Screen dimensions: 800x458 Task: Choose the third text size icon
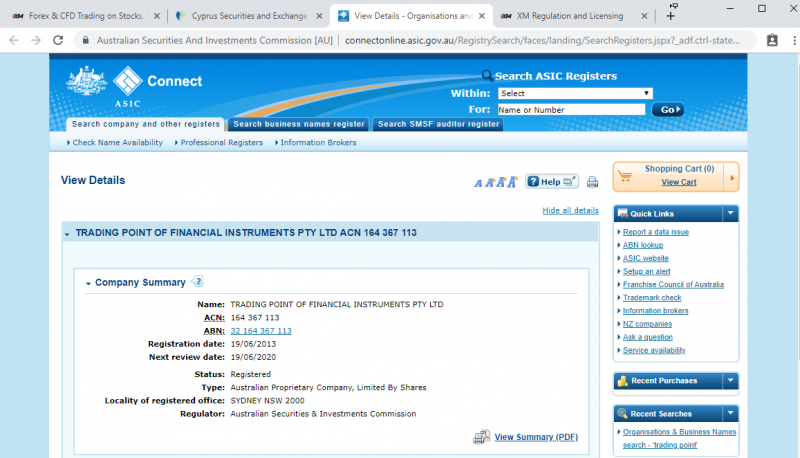pyautogui.click(x=501, y=182)
